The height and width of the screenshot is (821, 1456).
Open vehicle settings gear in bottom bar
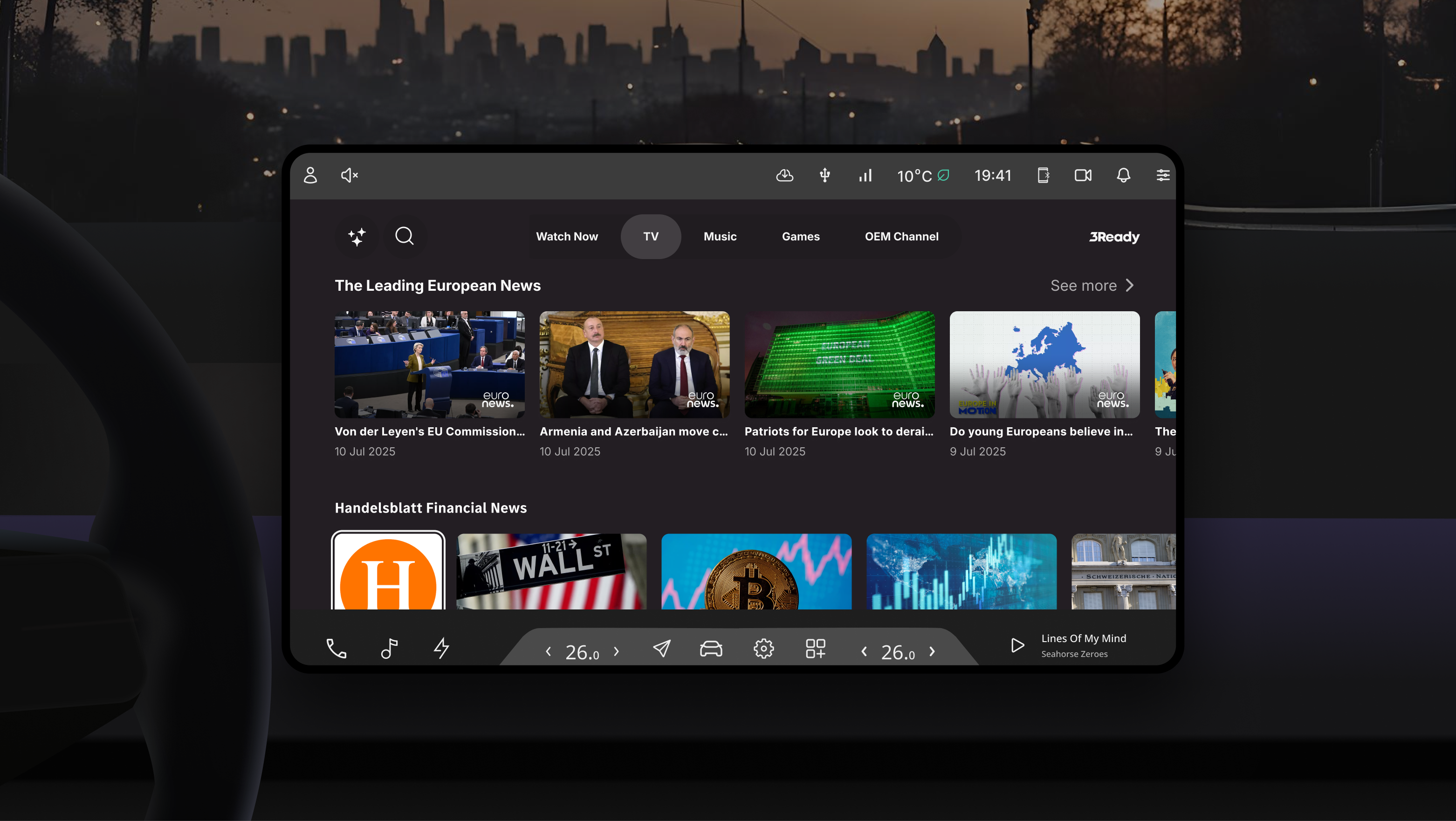(x=763, y=648)
